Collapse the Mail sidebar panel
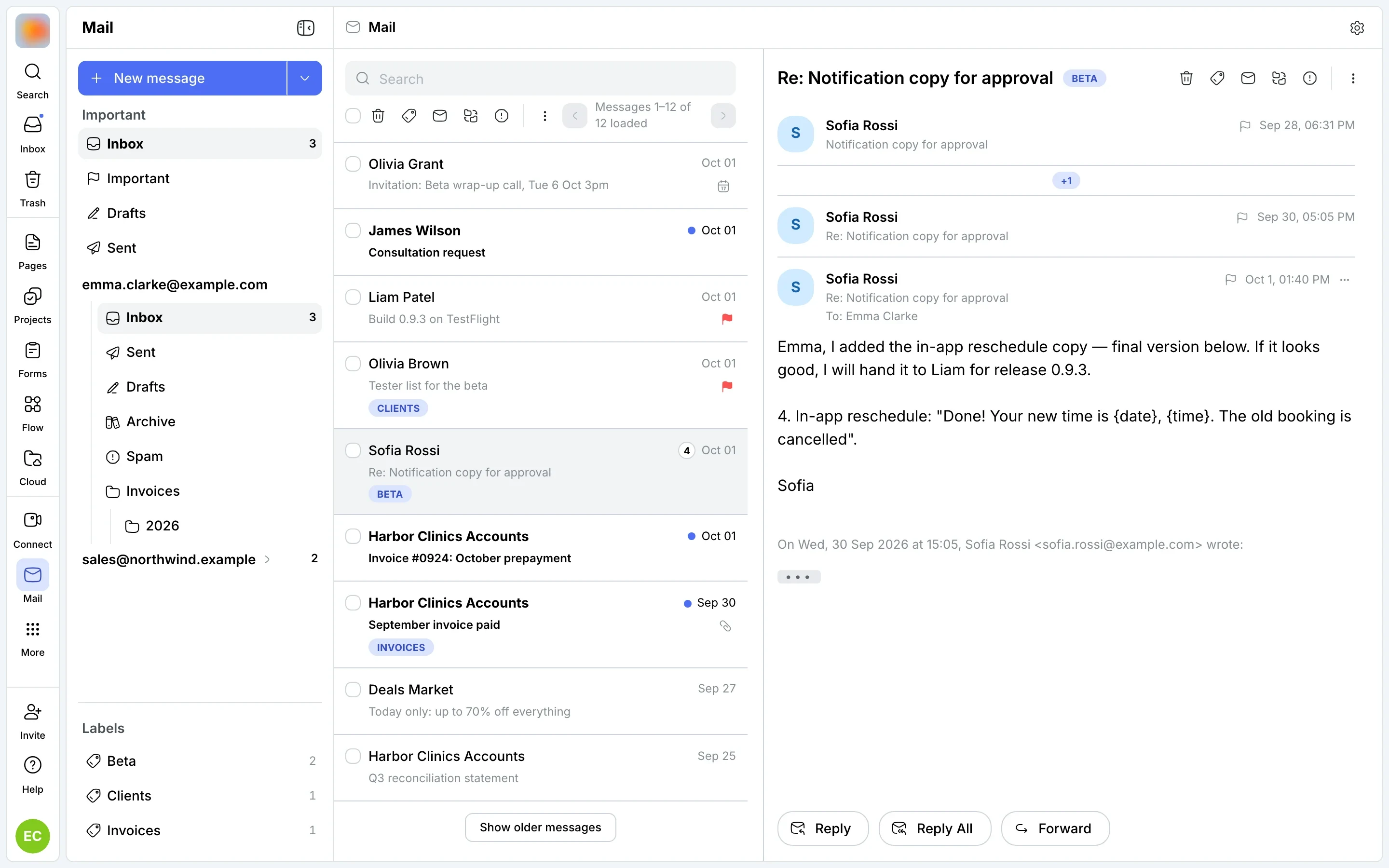 [x=305, y=27]
